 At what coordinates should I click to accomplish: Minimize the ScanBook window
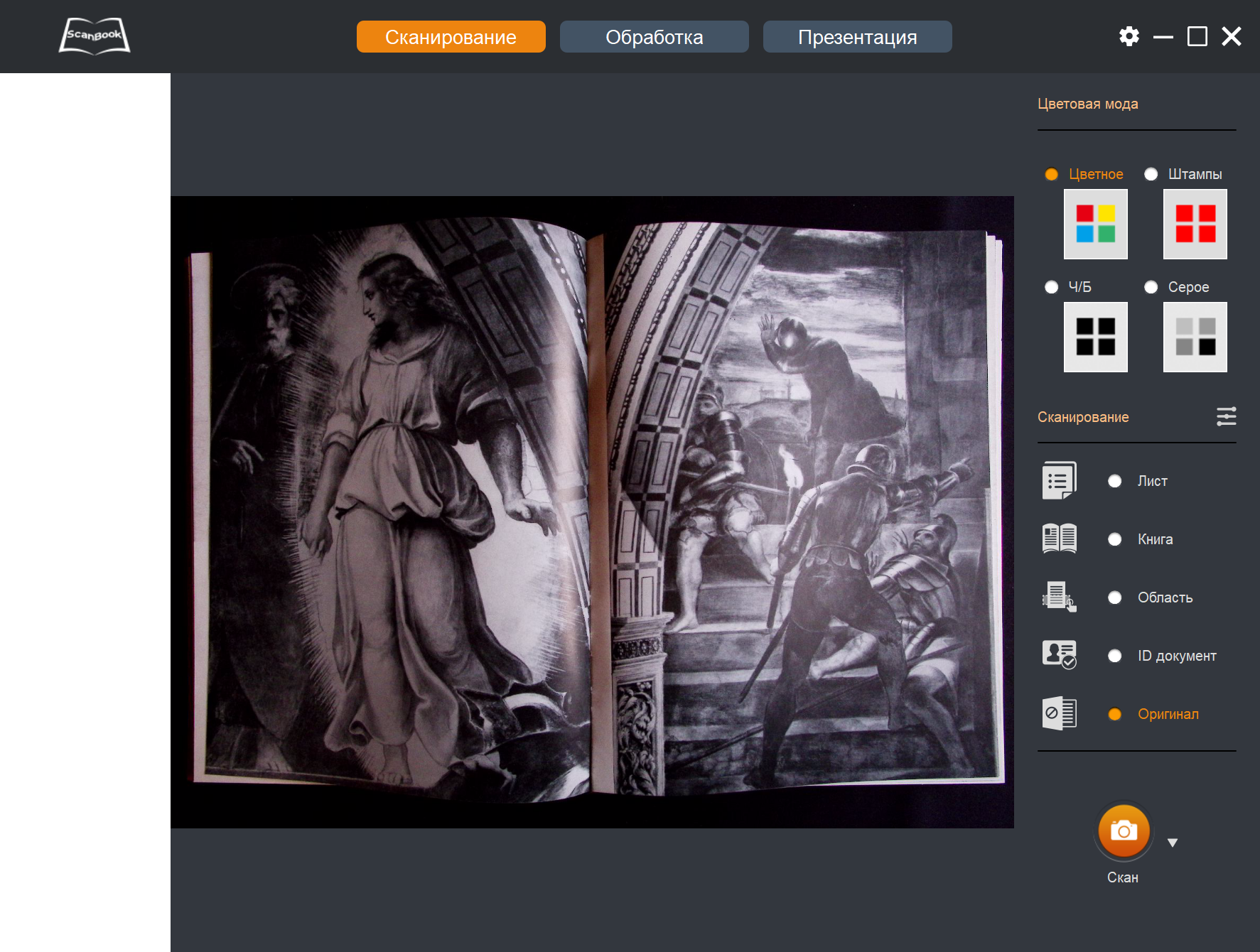click(x=1163, y=36)
